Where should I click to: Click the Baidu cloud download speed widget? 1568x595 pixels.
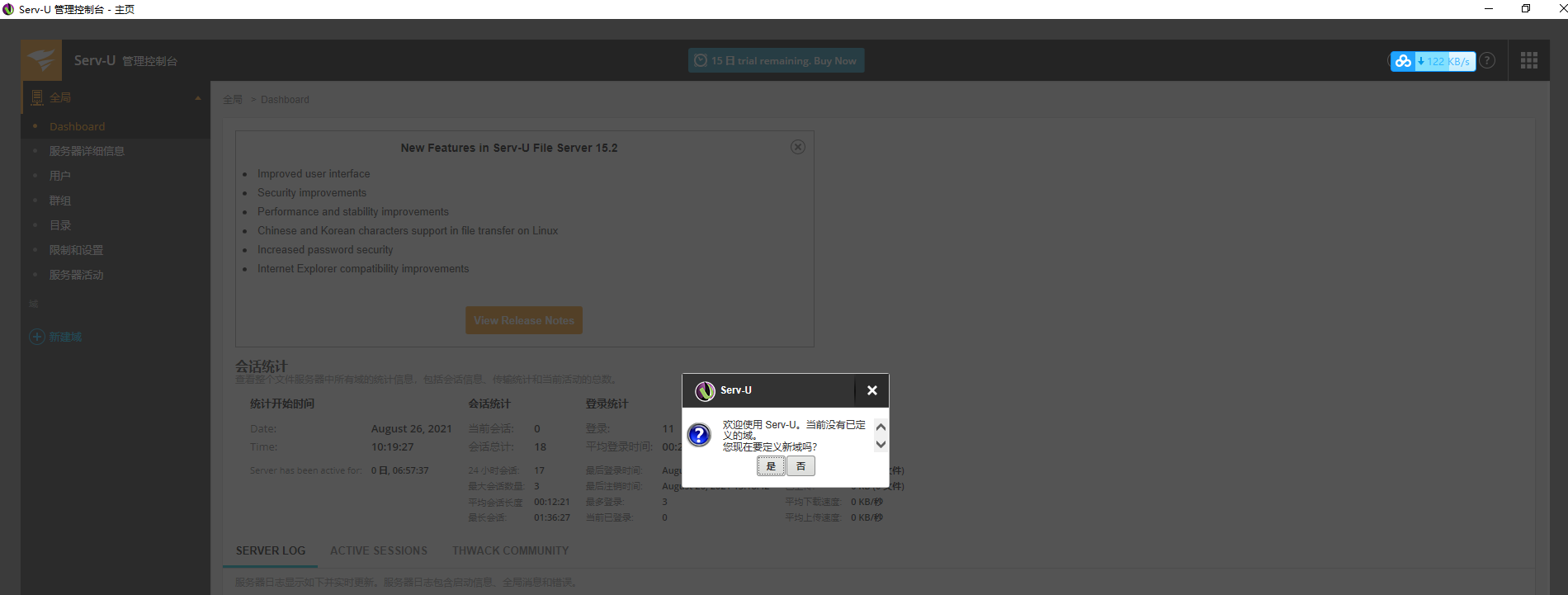point(1433,61)
